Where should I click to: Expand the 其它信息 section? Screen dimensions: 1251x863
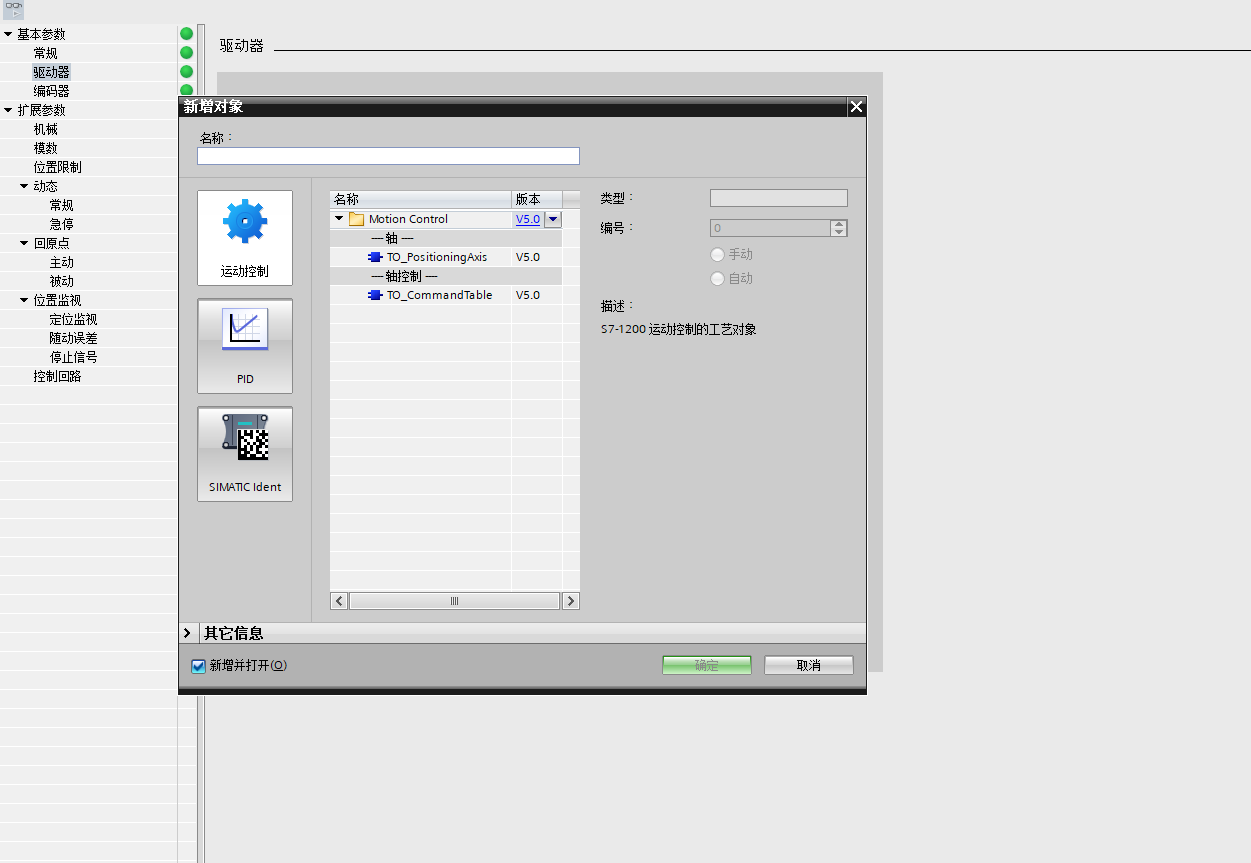click(187, 633)
